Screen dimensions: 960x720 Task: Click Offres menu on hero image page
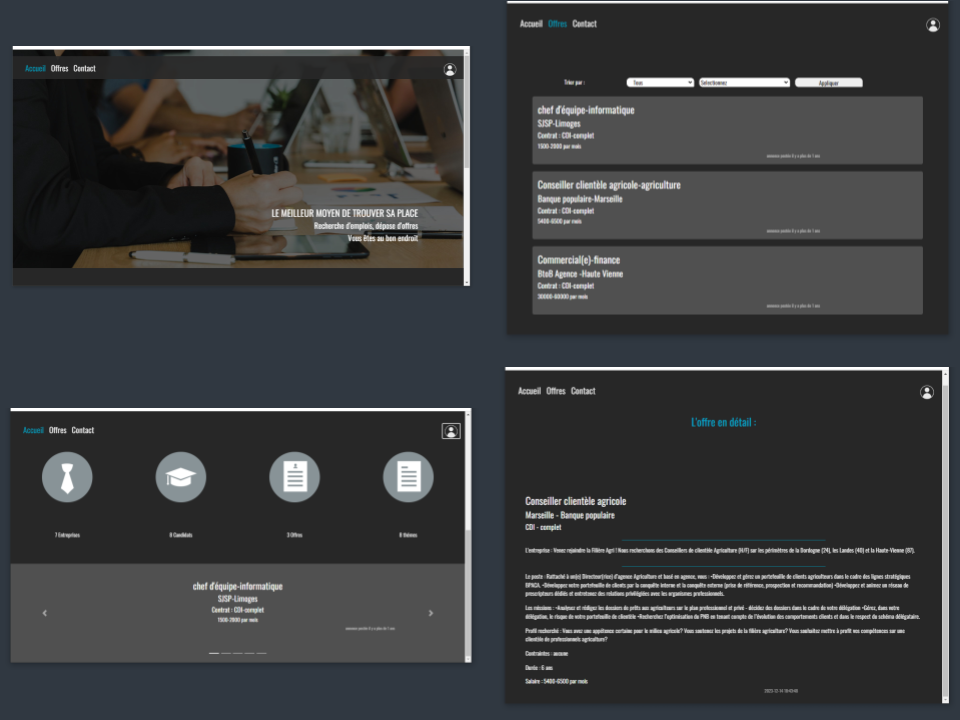point(59,69)
